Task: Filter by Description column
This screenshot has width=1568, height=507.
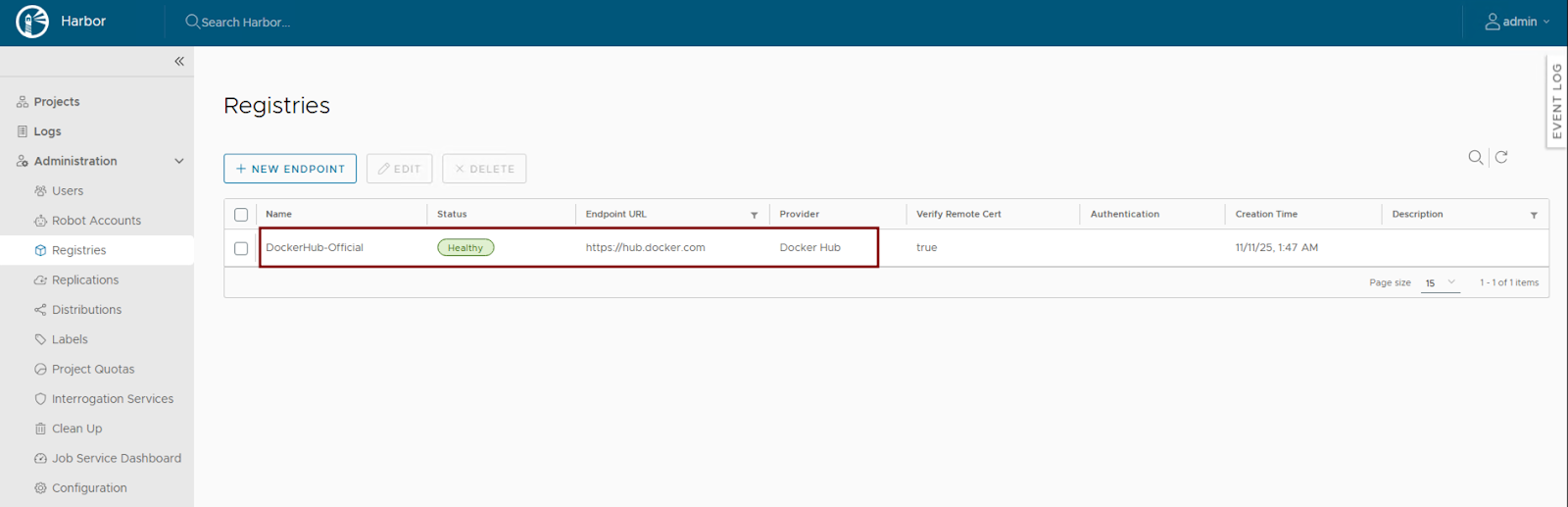Action: (1534, 215)
